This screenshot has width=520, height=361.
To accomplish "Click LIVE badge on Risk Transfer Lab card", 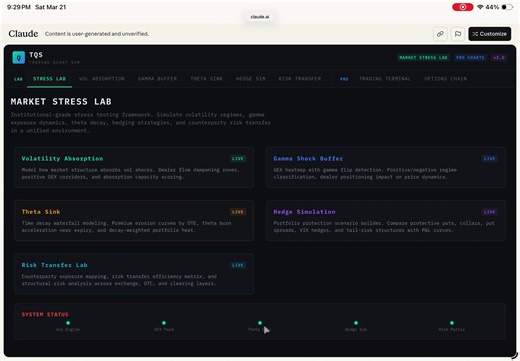I will [238, 265].
